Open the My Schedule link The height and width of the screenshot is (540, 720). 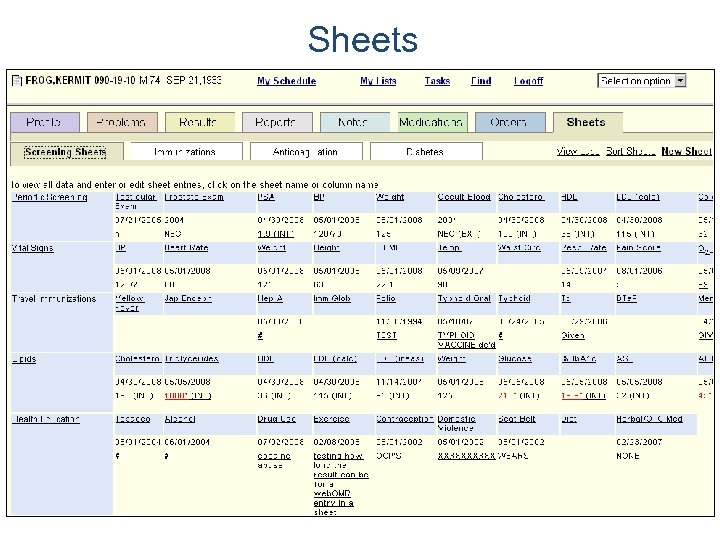tap(287, 81)
